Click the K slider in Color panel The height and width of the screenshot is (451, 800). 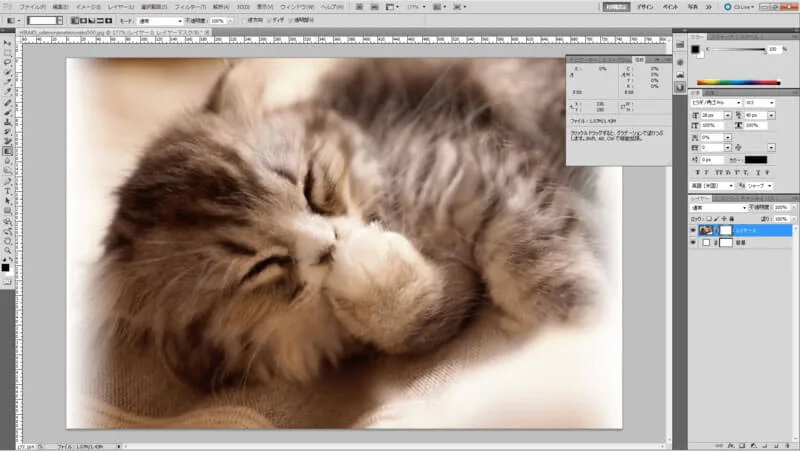[739, 49]
